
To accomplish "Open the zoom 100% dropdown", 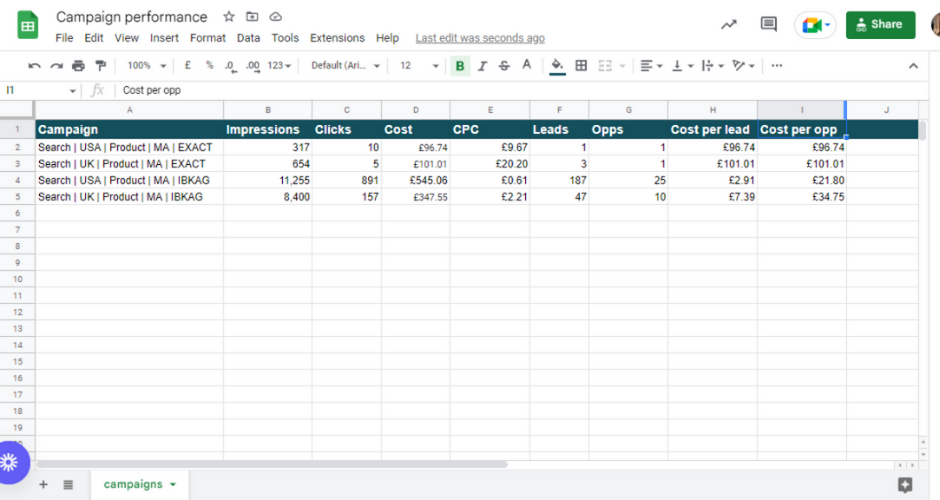I will pyautogui.click(x=145, y=66).
